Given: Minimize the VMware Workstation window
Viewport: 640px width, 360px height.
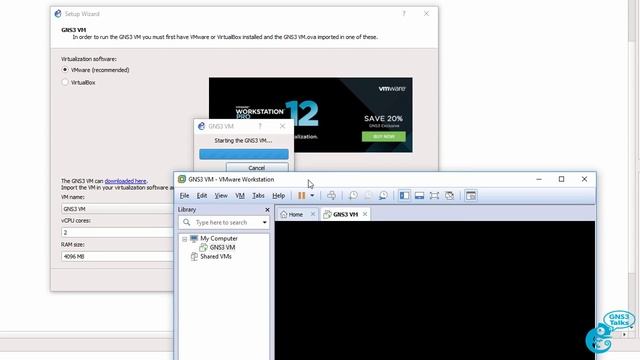Looking at the screenshot, I should point(539,179).
